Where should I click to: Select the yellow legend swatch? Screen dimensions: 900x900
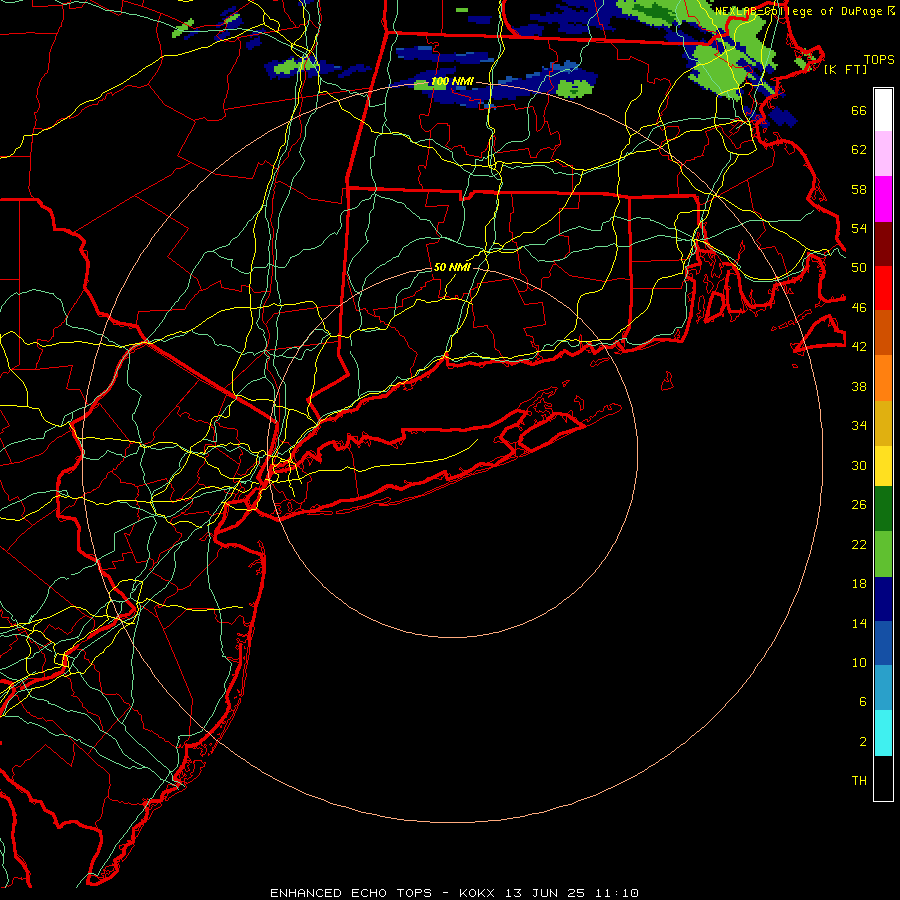(x=883, y=466)
